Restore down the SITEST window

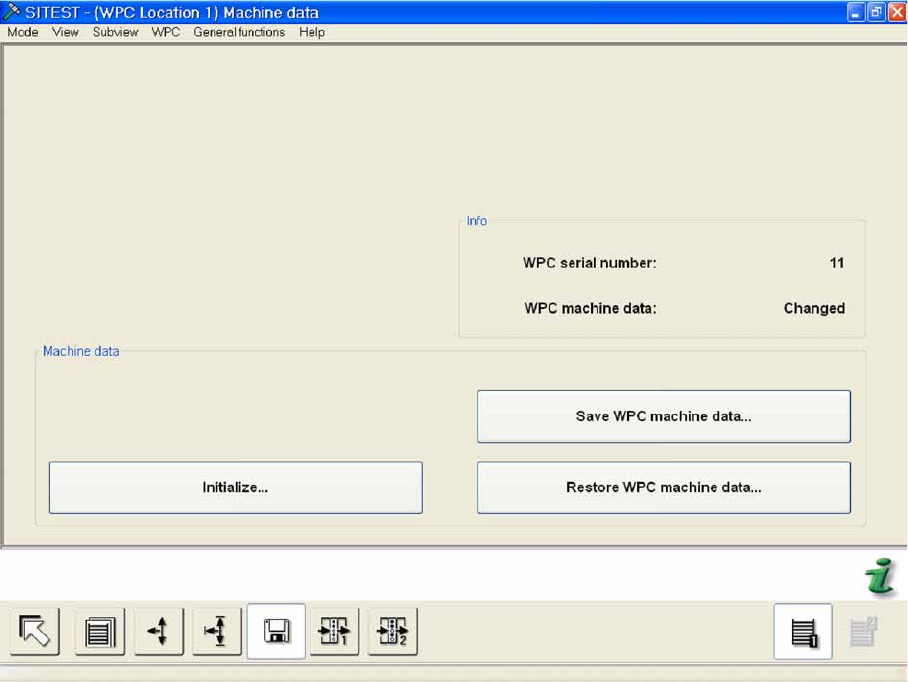[x=876, y=12]
